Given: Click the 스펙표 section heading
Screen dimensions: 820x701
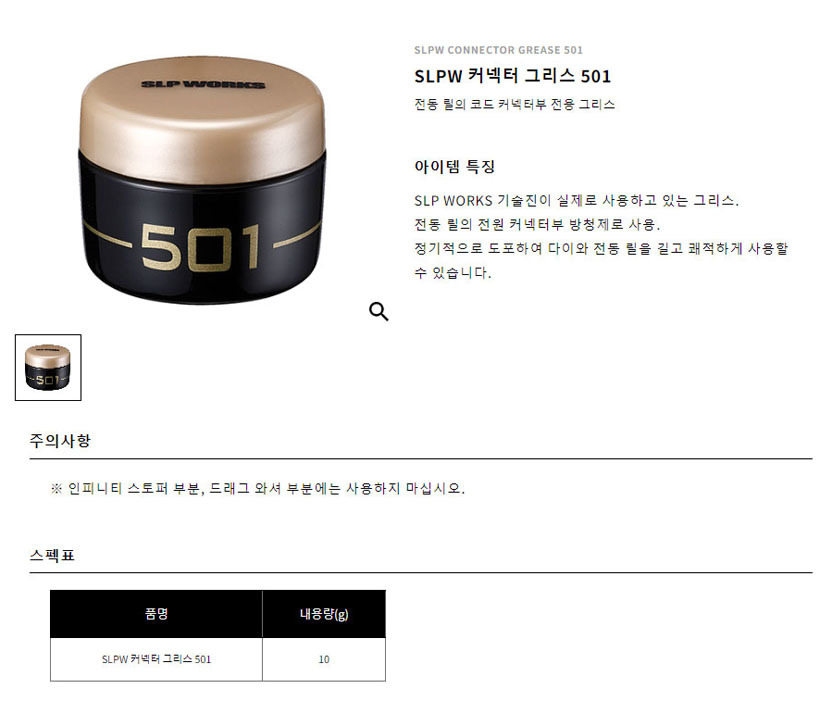Looking at the screenshot, I should [52, 555].
